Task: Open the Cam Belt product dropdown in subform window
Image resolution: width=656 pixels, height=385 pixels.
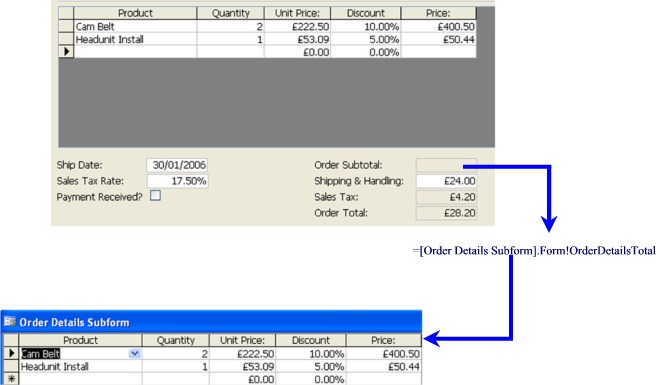Action: pos(135,354)
